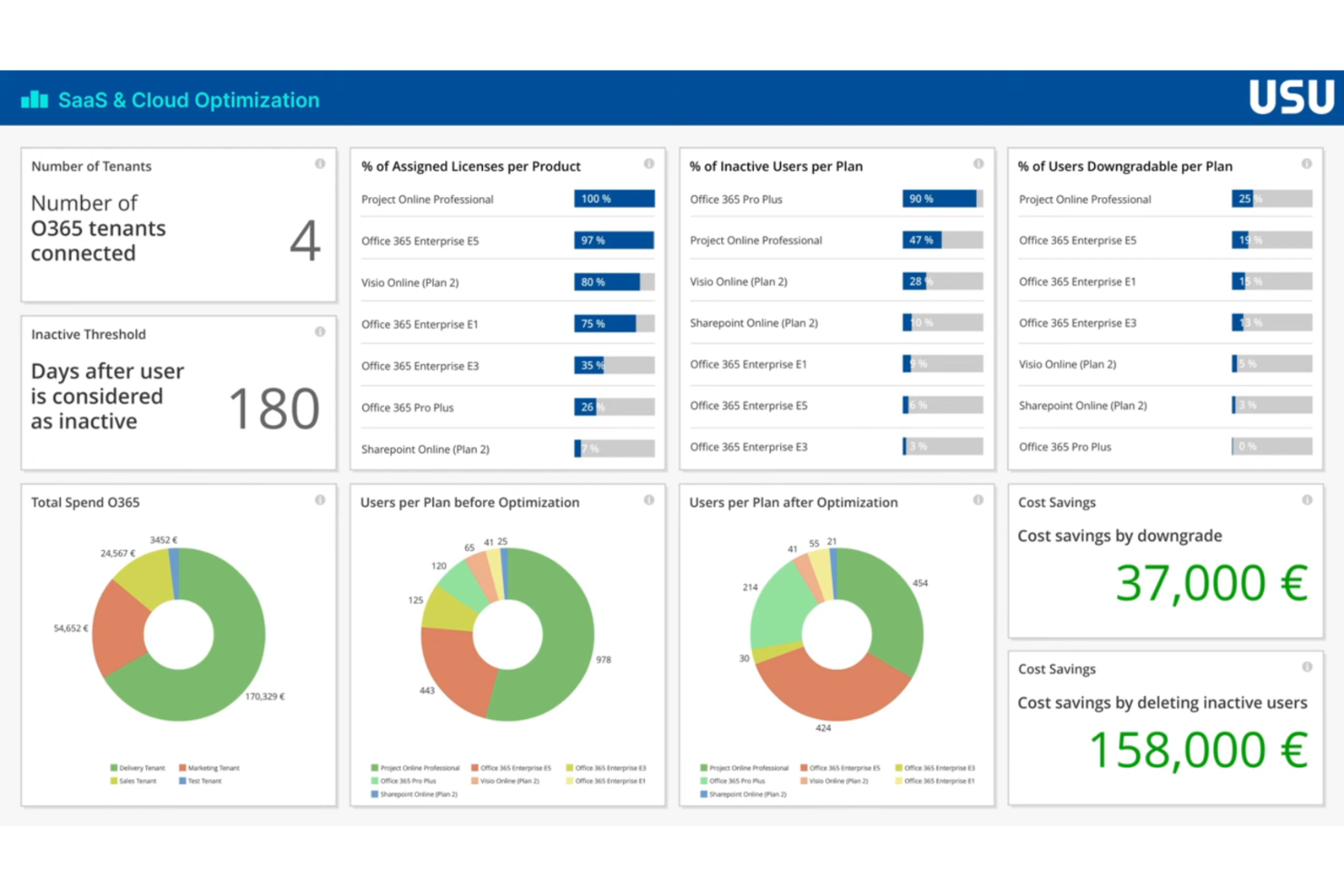Click the 'Cost savings by downgrade' label

tap(1120, 536)
